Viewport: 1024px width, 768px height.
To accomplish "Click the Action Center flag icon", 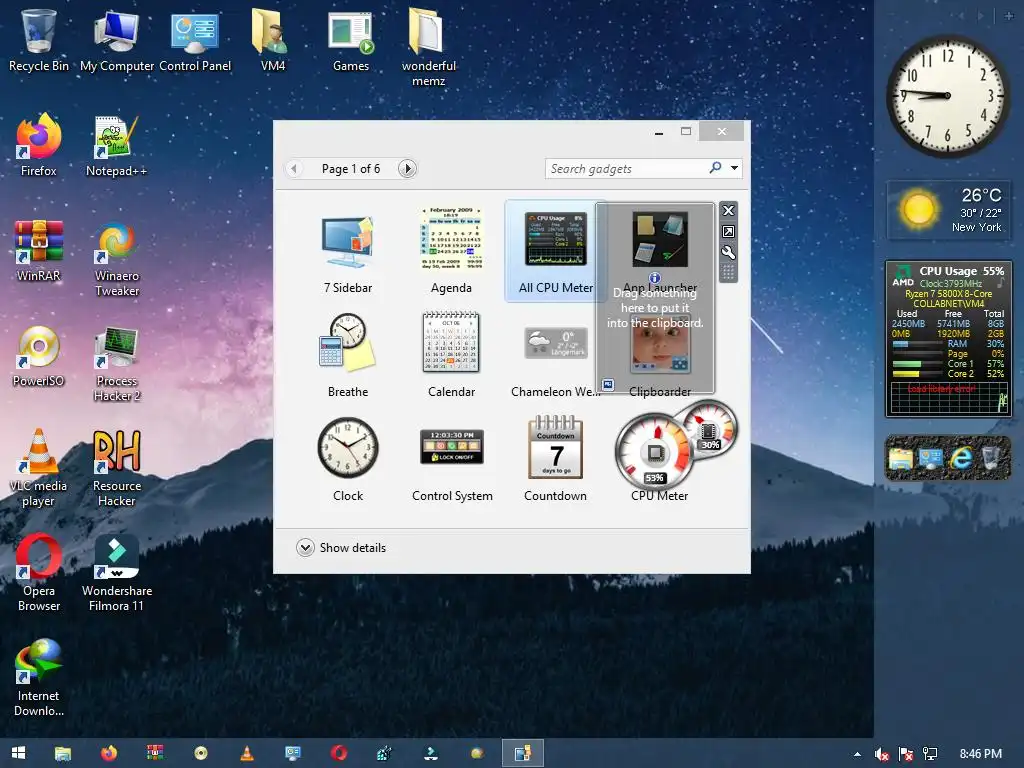I will pyautogui.click(x=906, y=754).
